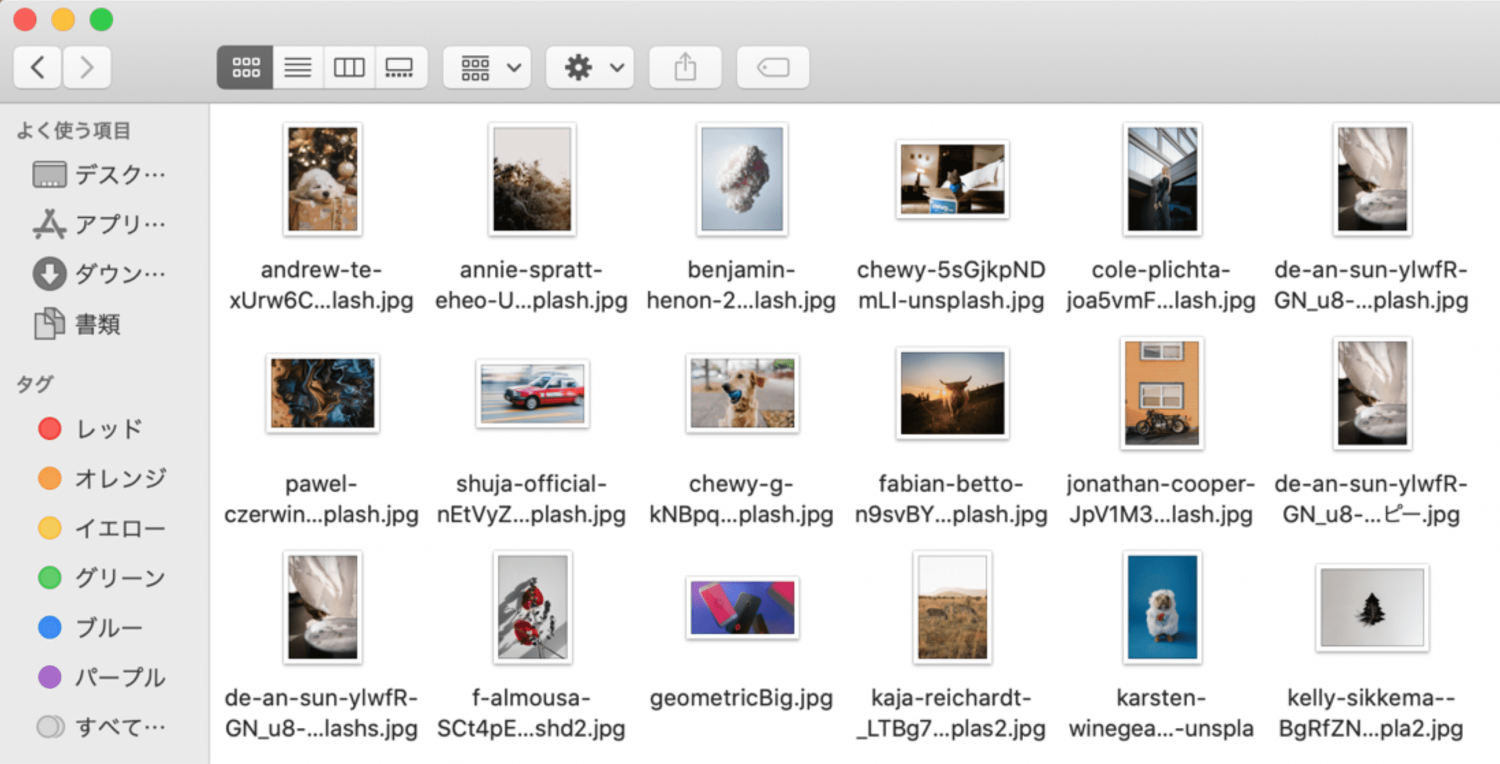Click the filename starting f-almousa-SCt4pE
The image size is (1500, 764).
[x=532, y=714]
